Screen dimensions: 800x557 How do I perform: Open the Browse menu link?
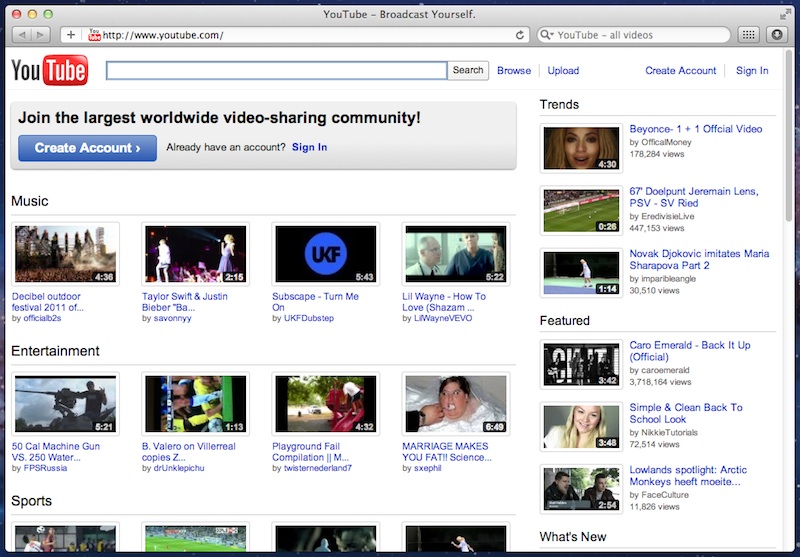tap(514, 71)
